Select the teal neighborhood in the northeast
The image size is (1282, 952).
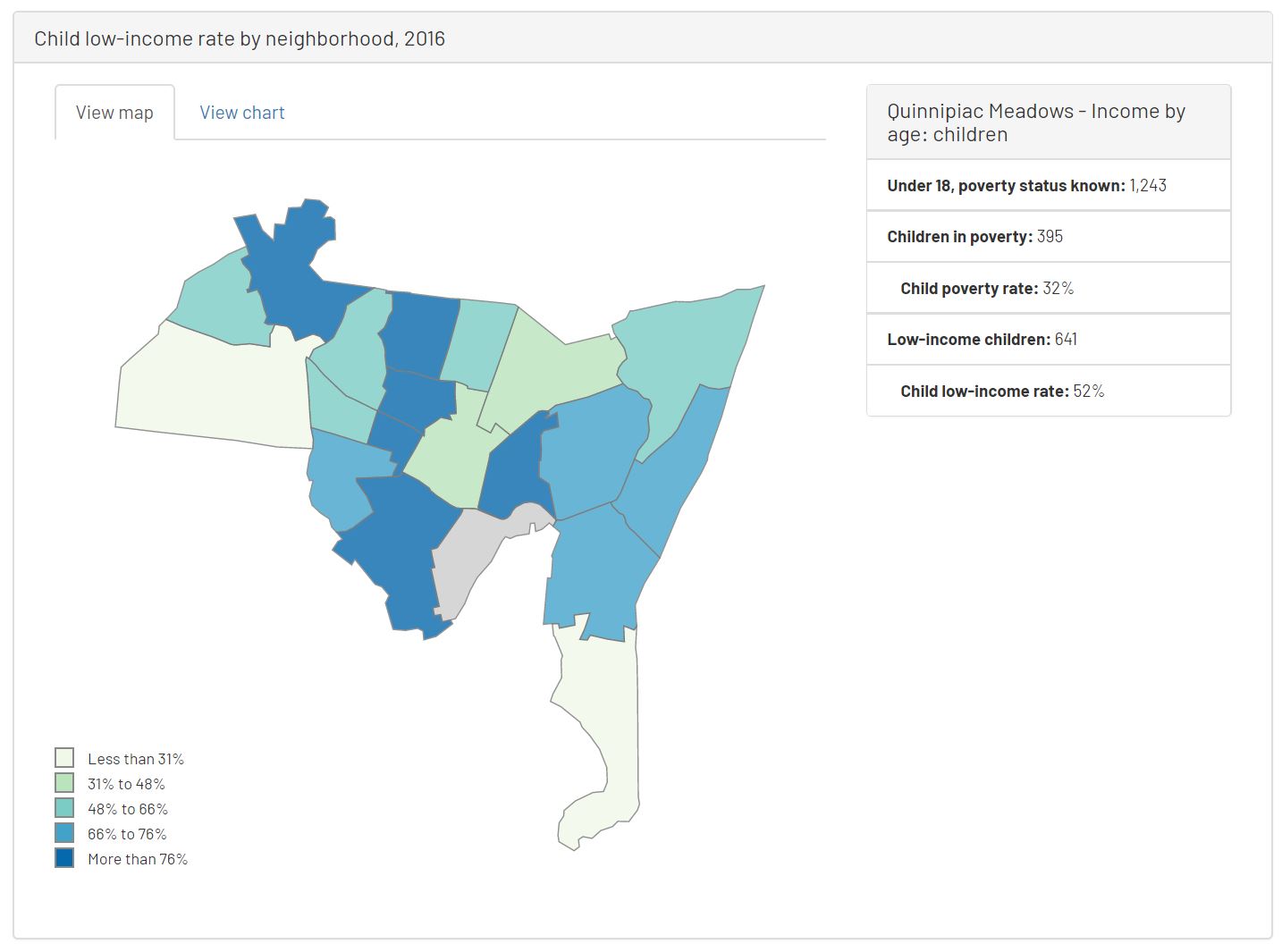[688, 349]
